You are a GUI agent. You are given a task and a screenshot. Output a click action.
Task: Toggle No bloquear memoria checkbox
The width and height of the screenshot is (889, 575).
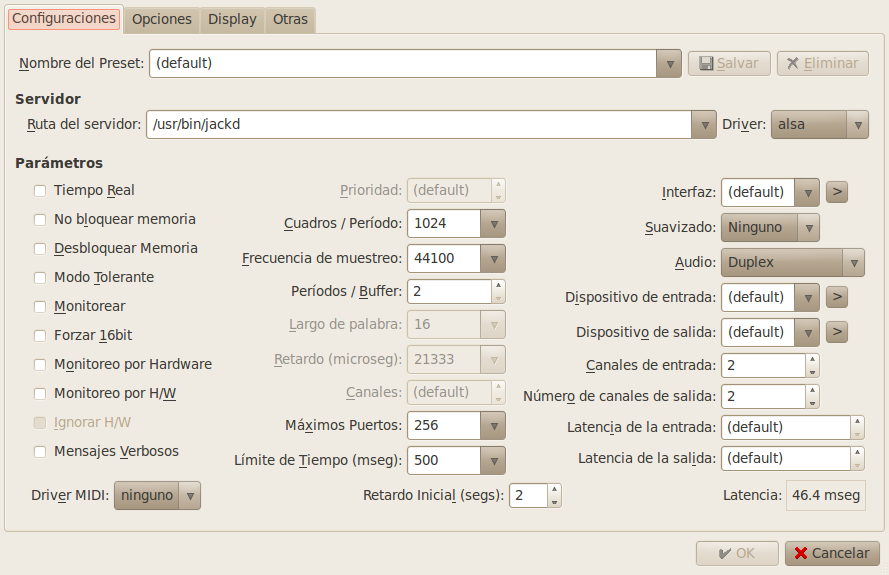[x=40, y=219]
